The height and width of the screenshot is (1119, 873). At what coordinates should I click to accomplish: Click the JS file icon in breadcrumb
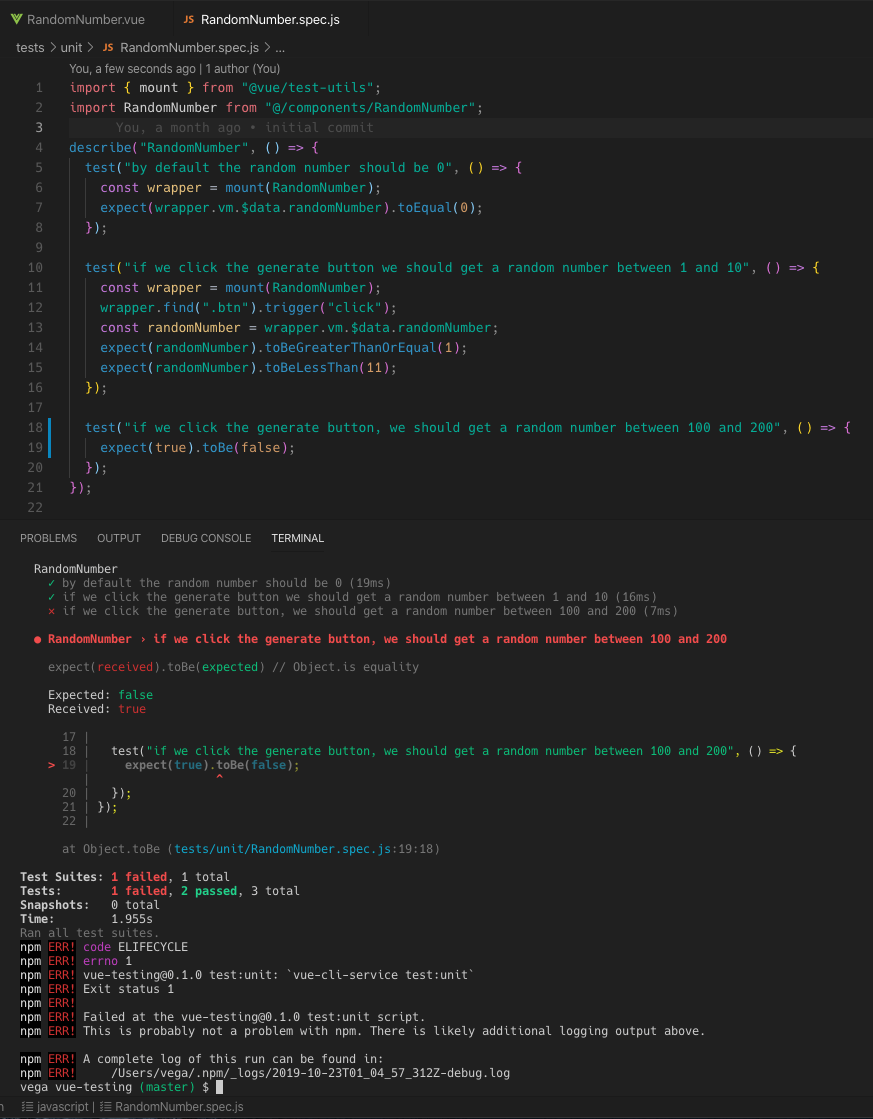click(x=108, y=47)
